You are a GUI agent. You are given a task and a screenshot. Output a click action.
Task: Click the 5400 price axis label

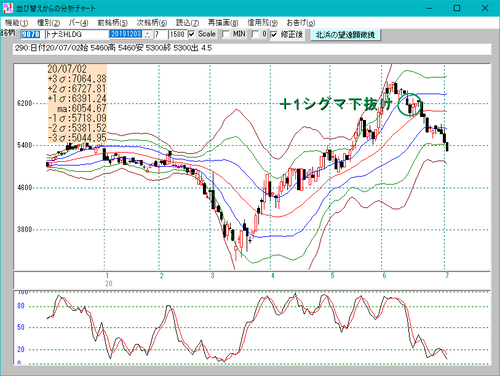25,145
